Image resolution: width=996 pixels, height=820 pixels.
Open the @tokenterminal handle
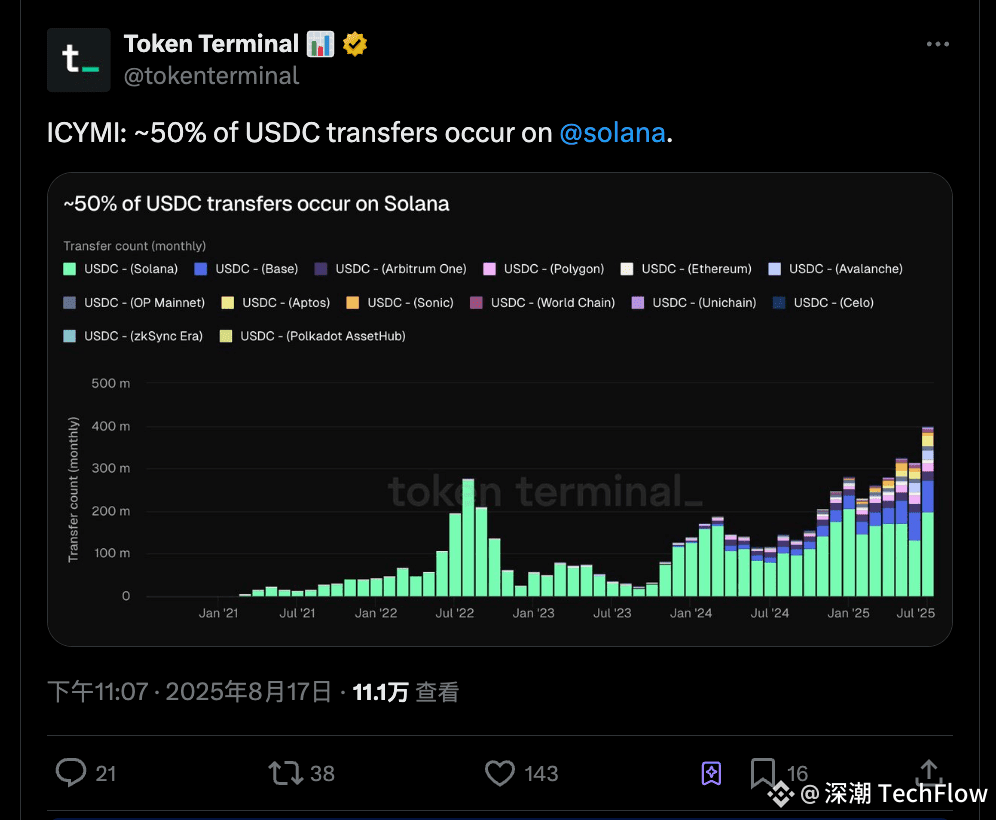(x=211, y=76)
